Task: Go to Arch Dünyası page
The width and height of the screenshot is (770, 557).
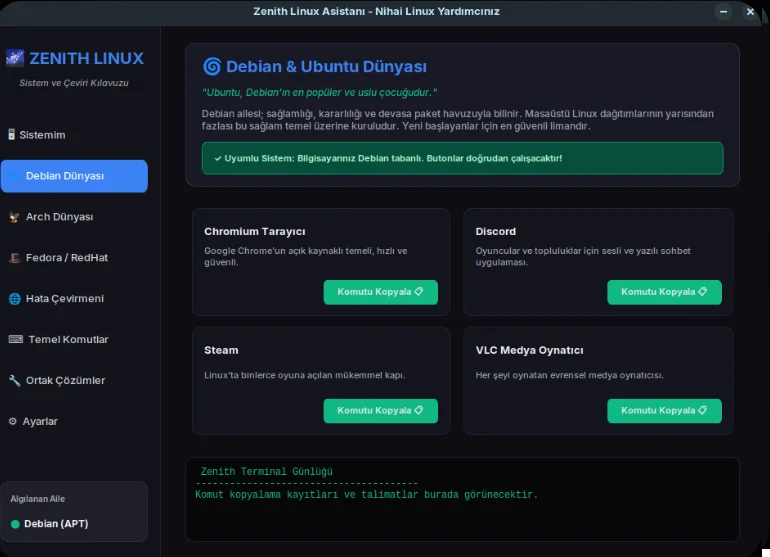Action: pyautogui.click(x=74, y=217)
